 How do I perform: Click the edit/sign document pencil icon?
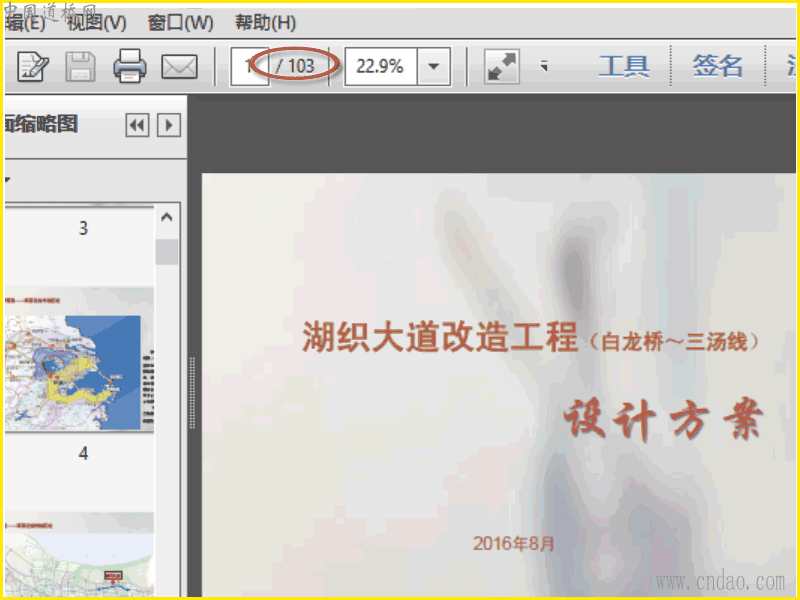point(33,66)
